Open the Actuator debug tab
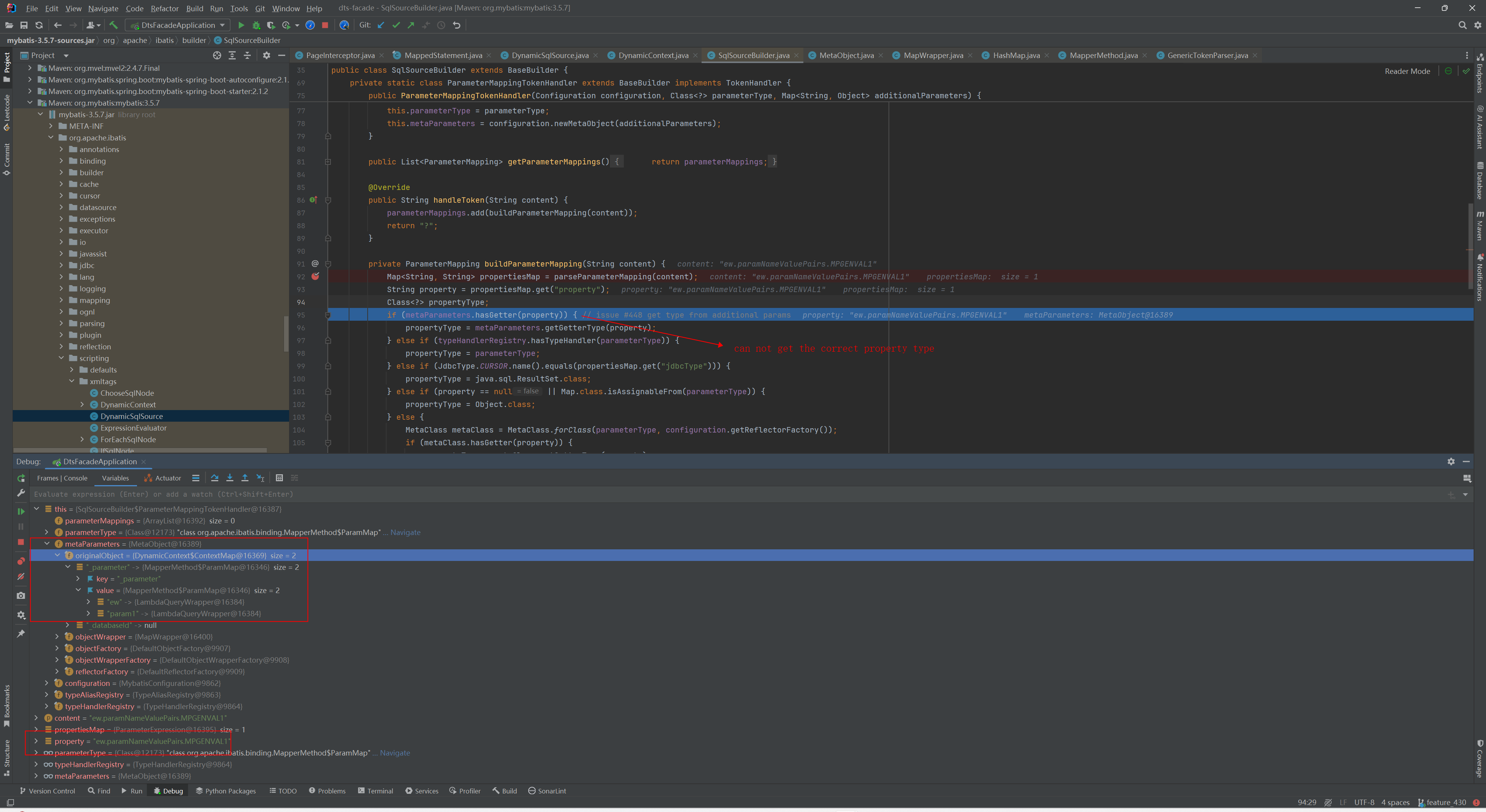Image resolution: width=1486 pixels, height=812 pixels. (163, 478)
